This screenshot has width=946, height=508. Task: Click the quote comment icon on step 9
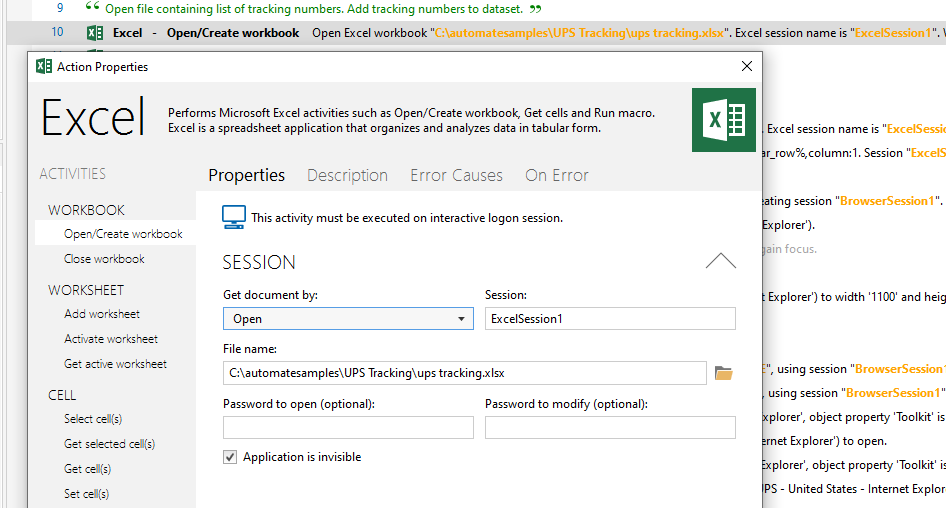click(x=92, y=8)
